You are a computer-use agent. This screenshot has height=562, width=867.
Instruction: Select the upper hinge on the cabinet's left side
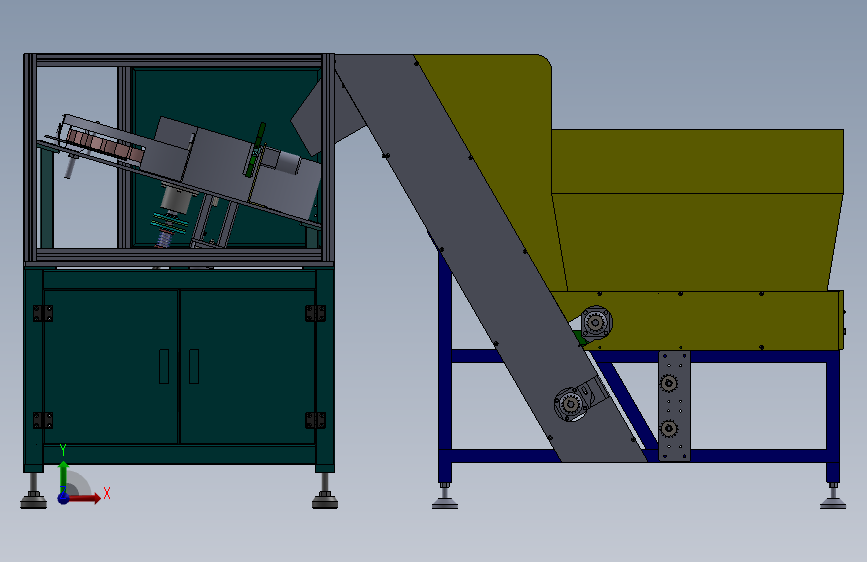point(43,313)
